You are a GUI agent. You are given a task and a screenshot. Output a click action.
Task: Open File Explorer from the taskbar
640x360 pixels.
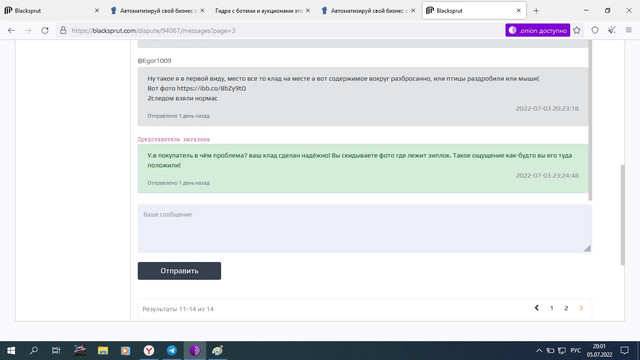[x=103, y=351]
